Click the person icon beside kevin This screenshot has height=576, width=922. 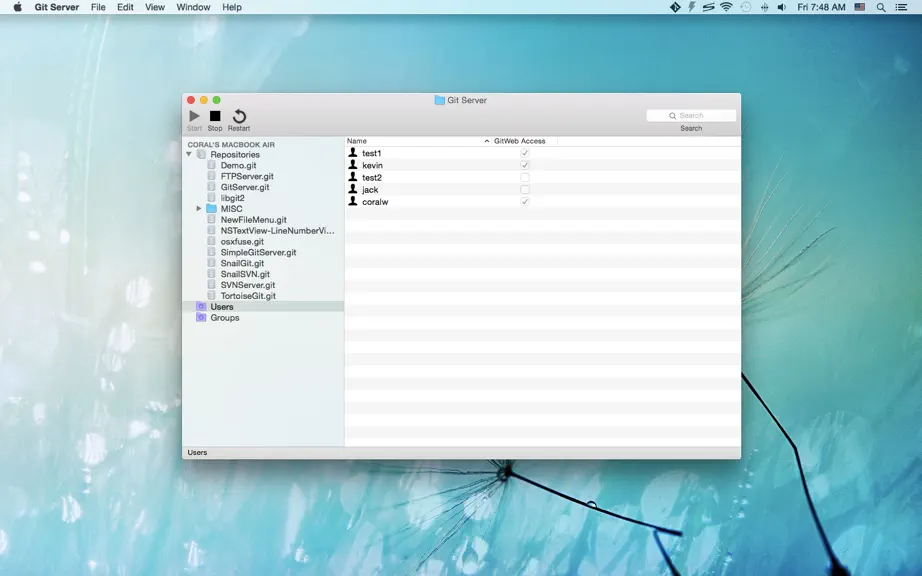(x=353, y=165)
